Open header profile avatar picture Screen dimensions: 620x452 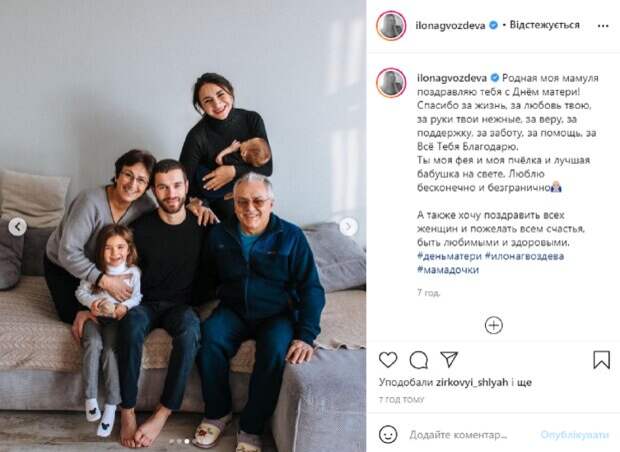point(391,26)
